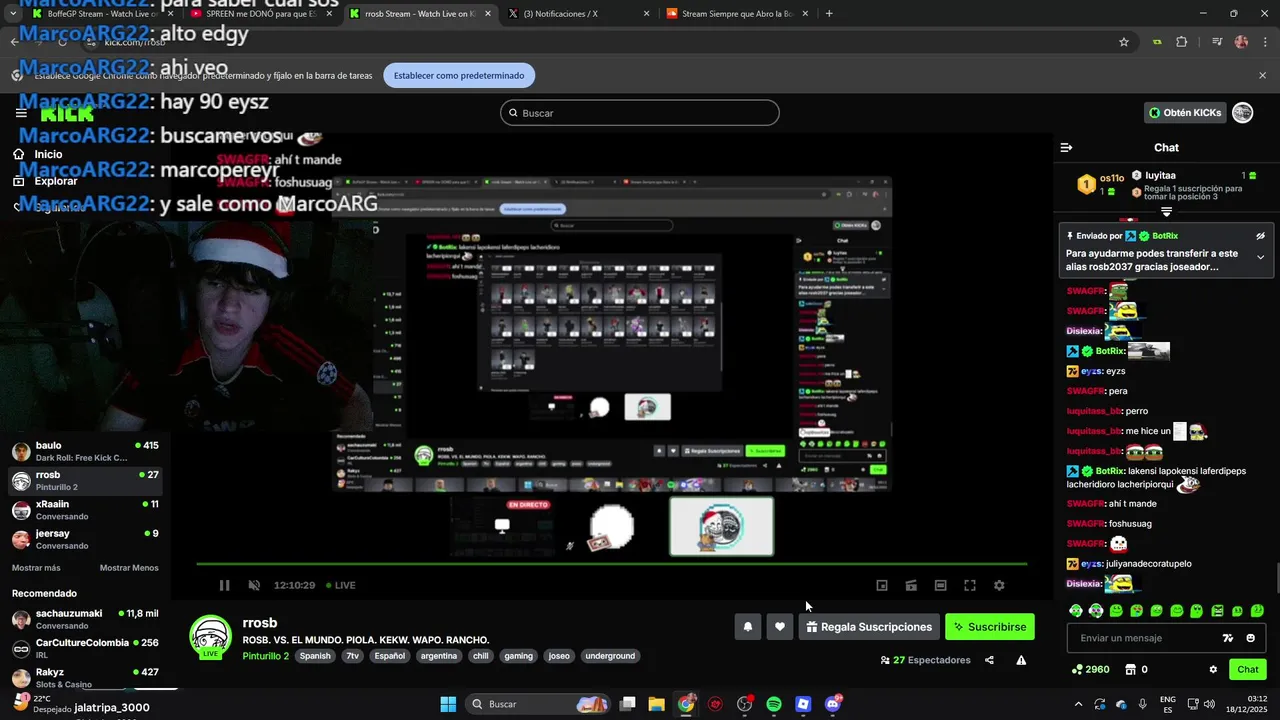Hide the pinned BotRix message

pyautogui.click(x=1260, y=236)
